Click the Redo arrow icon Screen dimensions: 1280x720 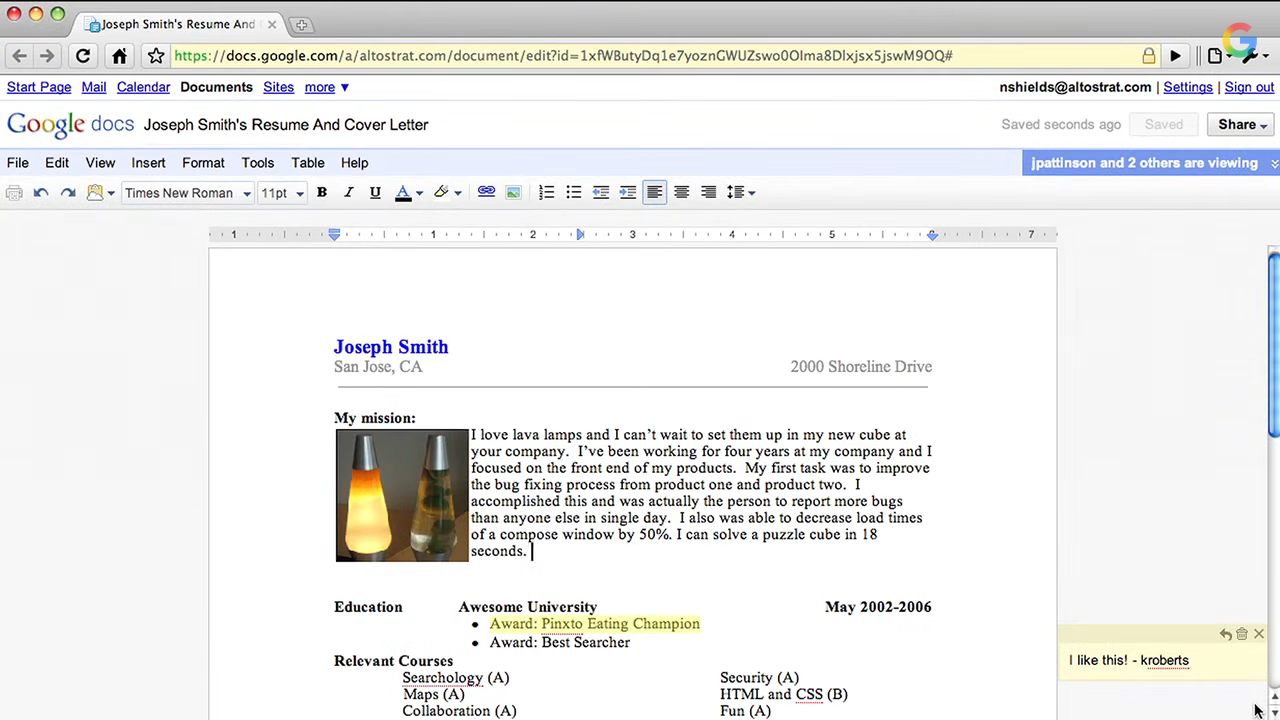click(x=68, y=193)
